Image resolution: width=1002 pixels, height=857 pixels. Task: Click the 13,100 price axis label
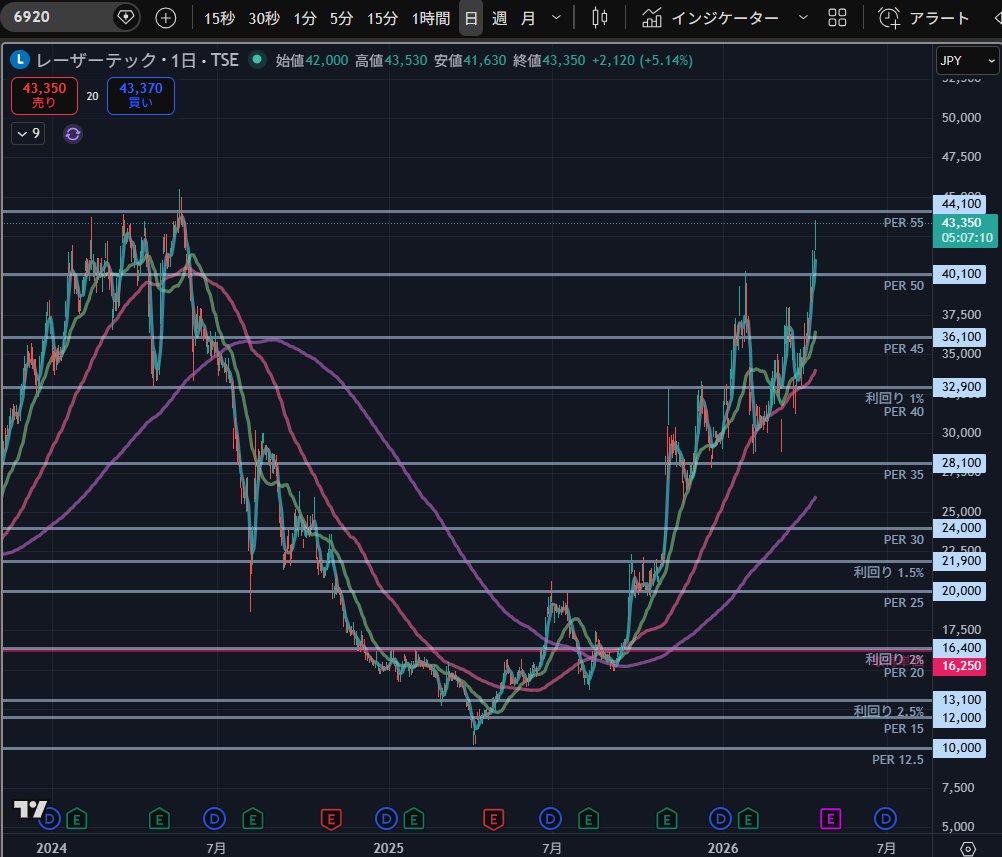[960, 700]
